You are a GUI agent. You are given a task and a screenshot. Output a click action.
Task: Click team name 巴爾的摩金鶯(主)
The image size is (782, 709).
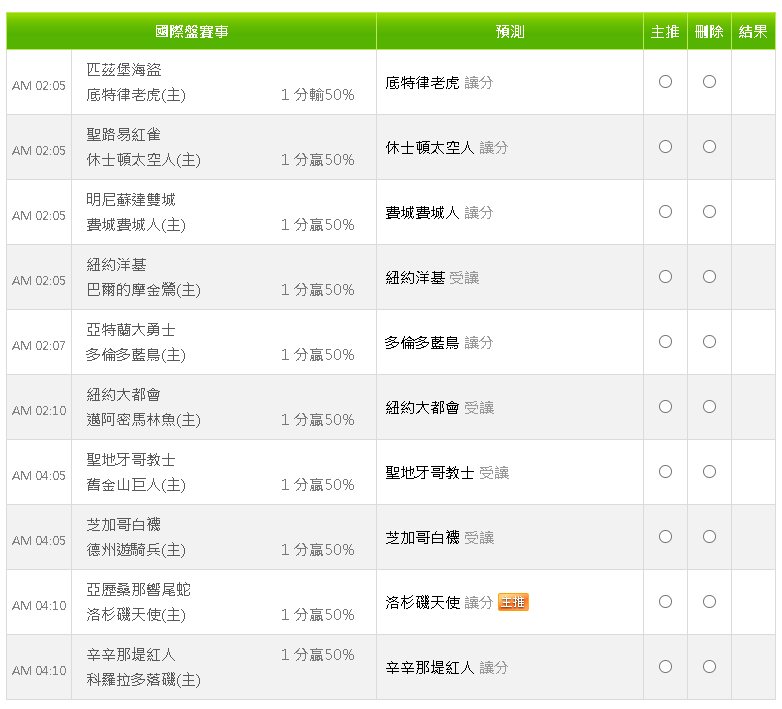[x=143, y=290]
